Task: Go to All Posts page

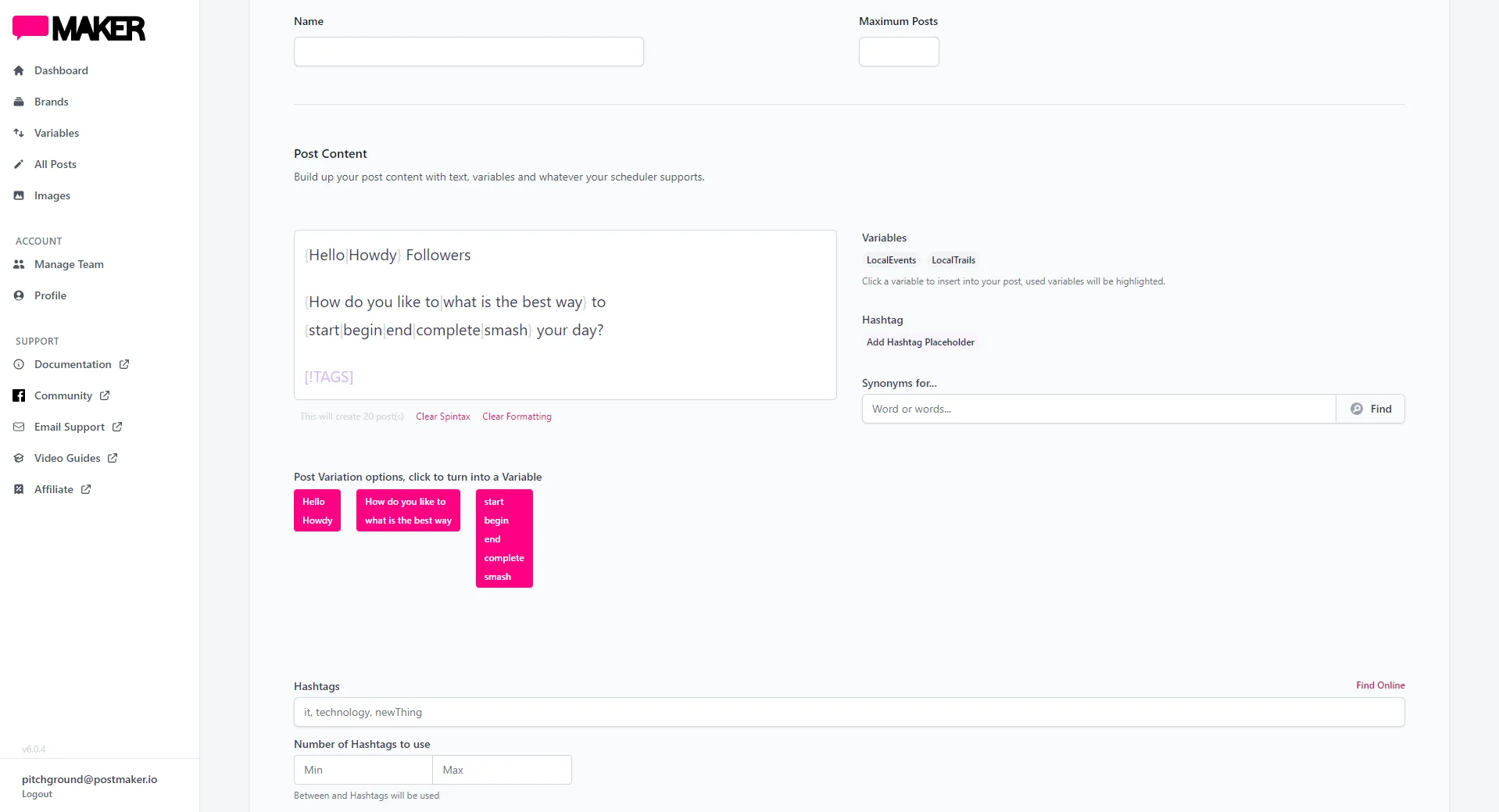Action: tap(55, 164)
